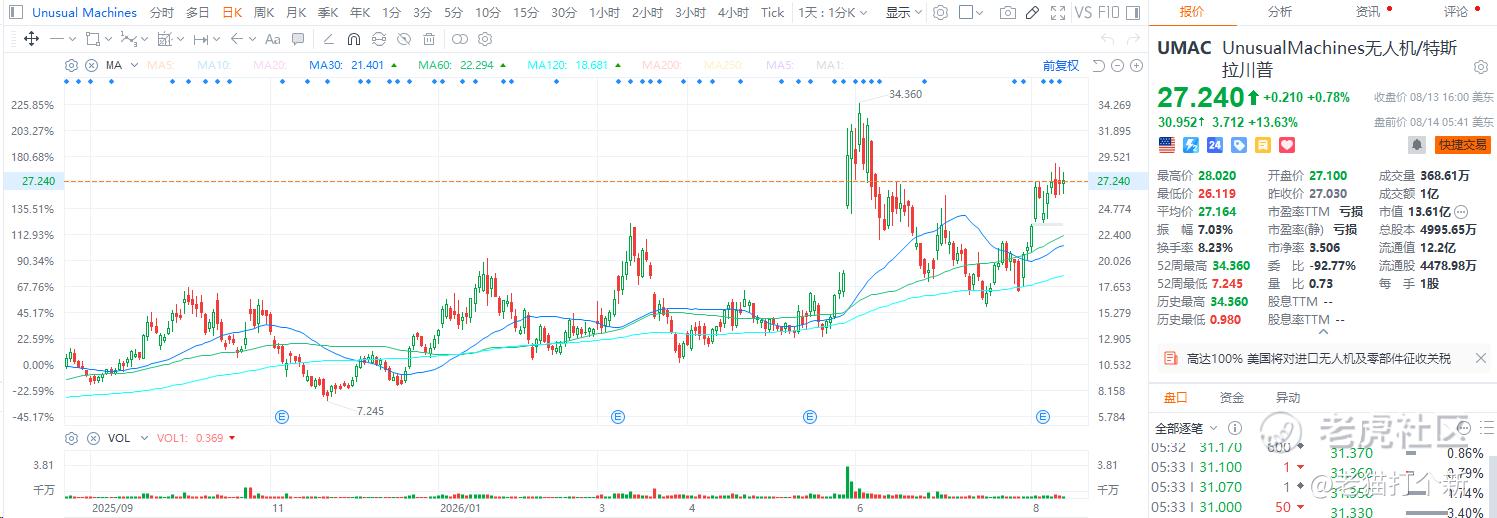Screen dimensions: 1497x518
Task: Remove the VOL indicator with X icon
Action: pyautogui.click(x=91, y=438)
